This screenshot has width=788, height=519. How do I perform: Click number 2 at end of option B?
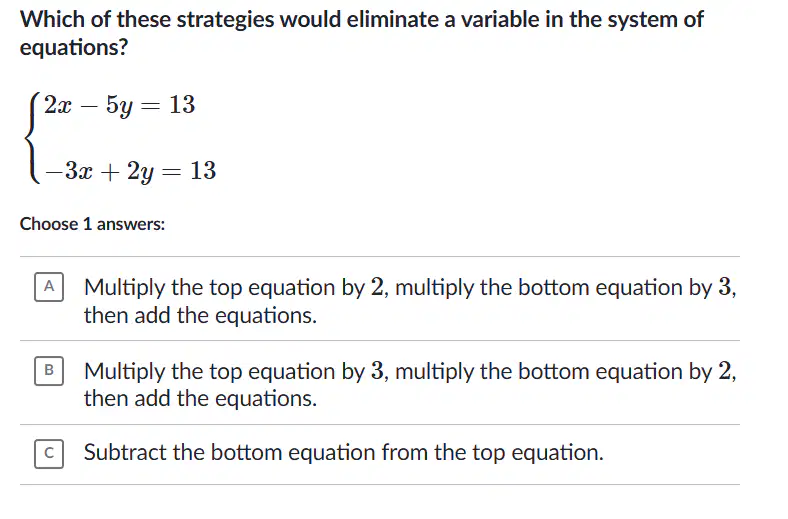(x=725, y=371)
